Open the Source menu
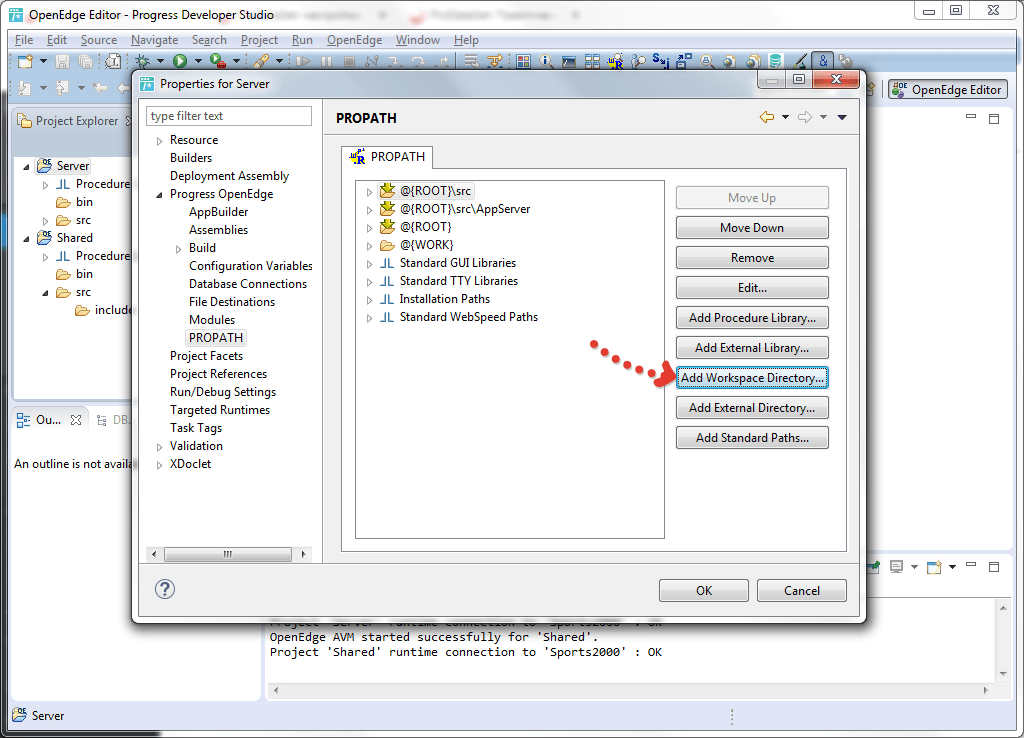Viewport: 1024px width, 738px height. coord(99,40)
